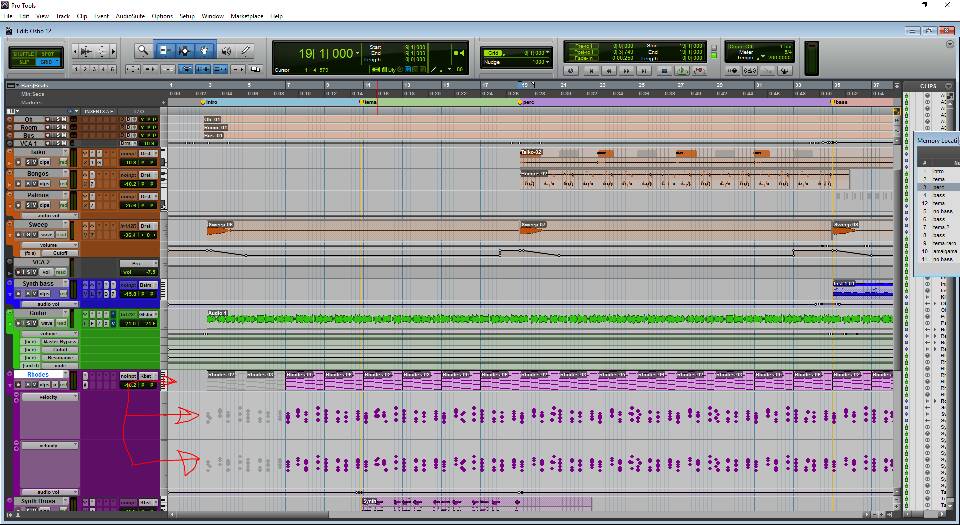The width and height of the screenshot is (960, 525).
Task: Select the Synth bass track name
Action: pos(38,284)
